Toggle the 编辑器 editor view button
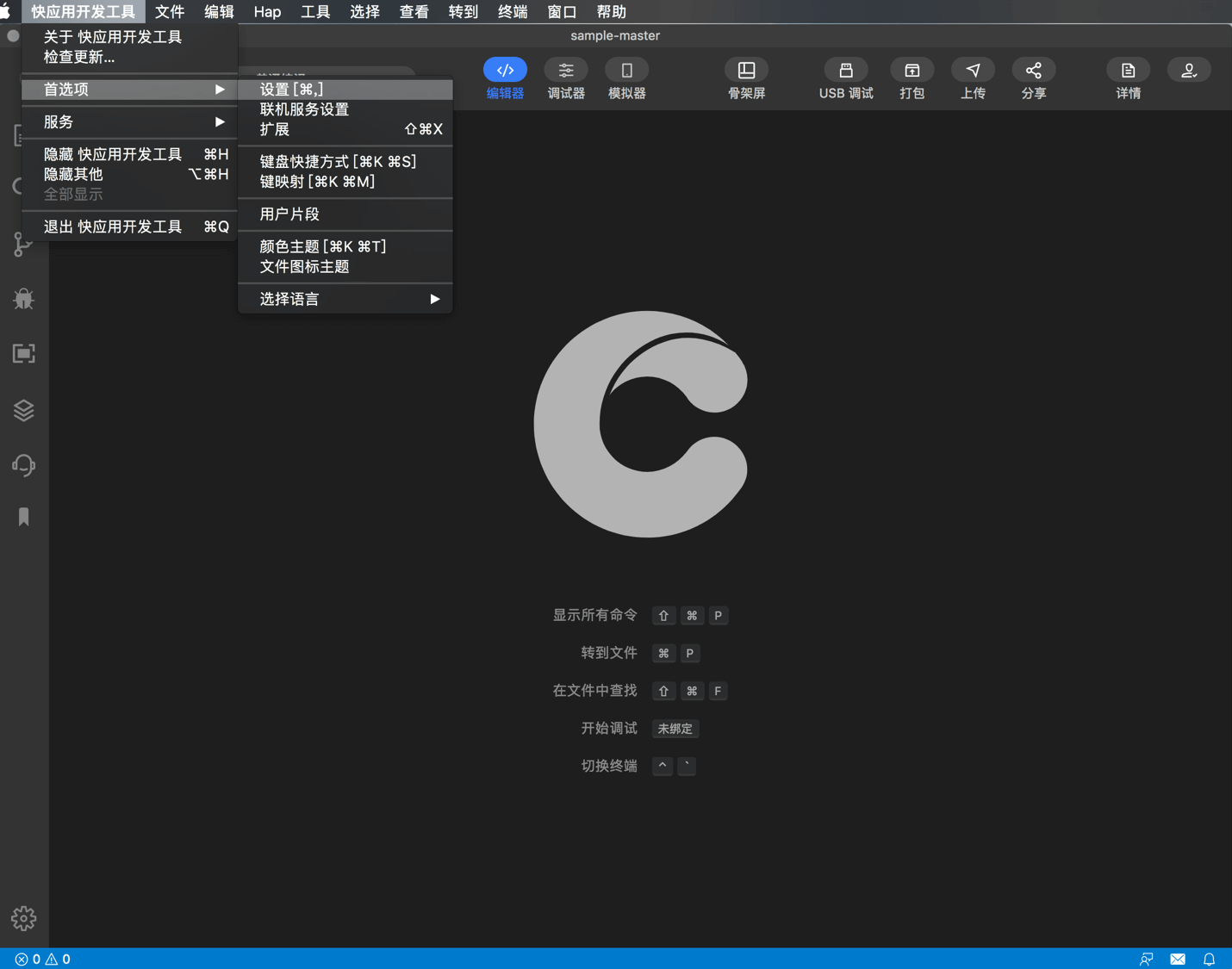The height and width of the screenshot is (969, 1232). click(x=505, y=71)
